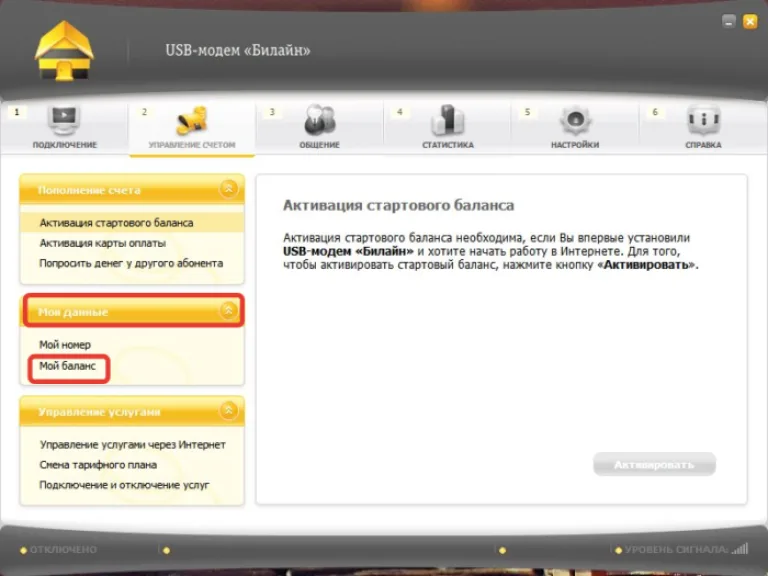
Task: Open Попросить денег у другого абонента
Action: point(131,263)
